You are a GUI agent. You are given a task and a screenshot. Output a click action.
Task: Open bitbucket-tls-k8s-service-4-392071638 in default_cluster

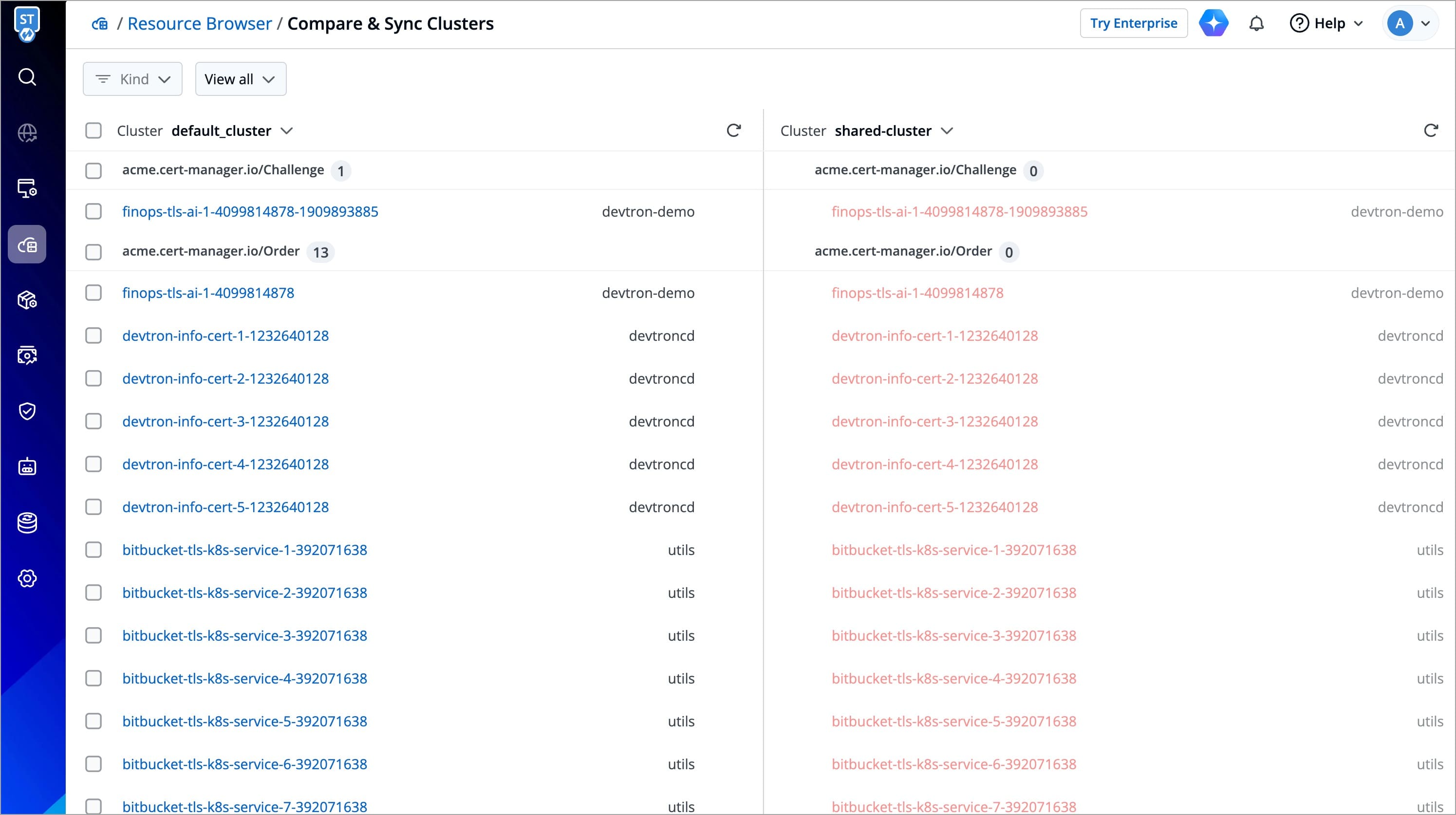(x=245, y=678)
